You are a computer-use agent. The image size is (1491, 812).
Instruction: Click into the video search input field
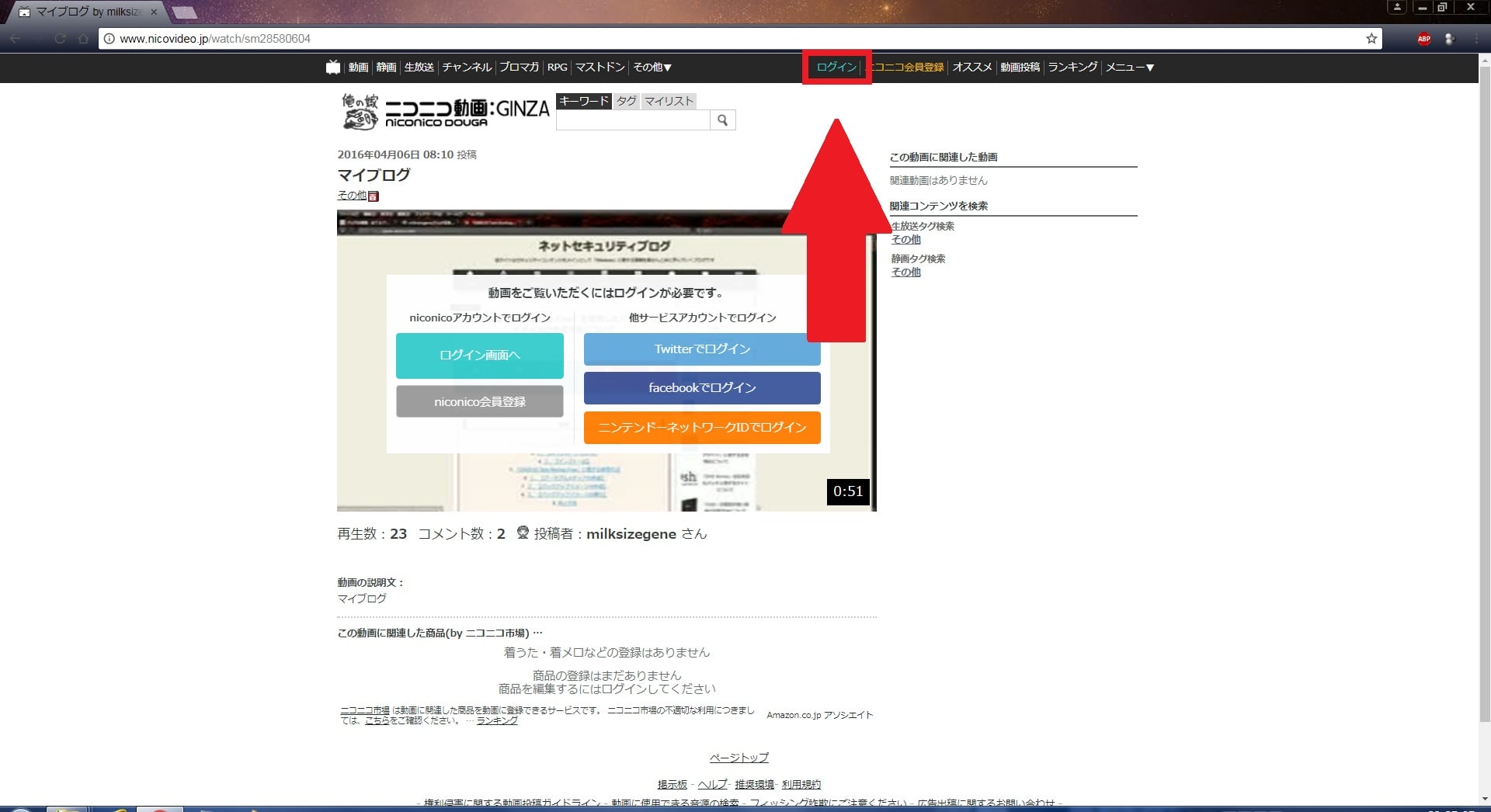[x=633, y=120]
